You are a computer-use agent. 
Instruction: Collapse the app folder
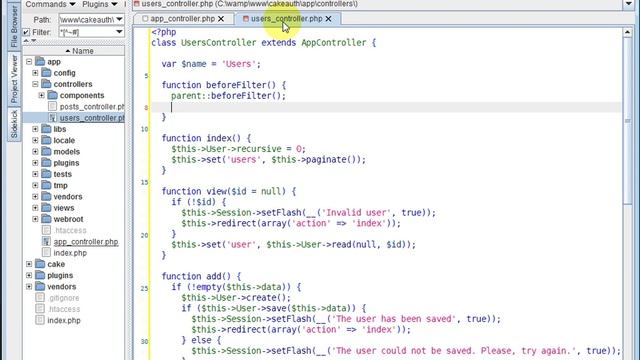(x=29, y=62)
